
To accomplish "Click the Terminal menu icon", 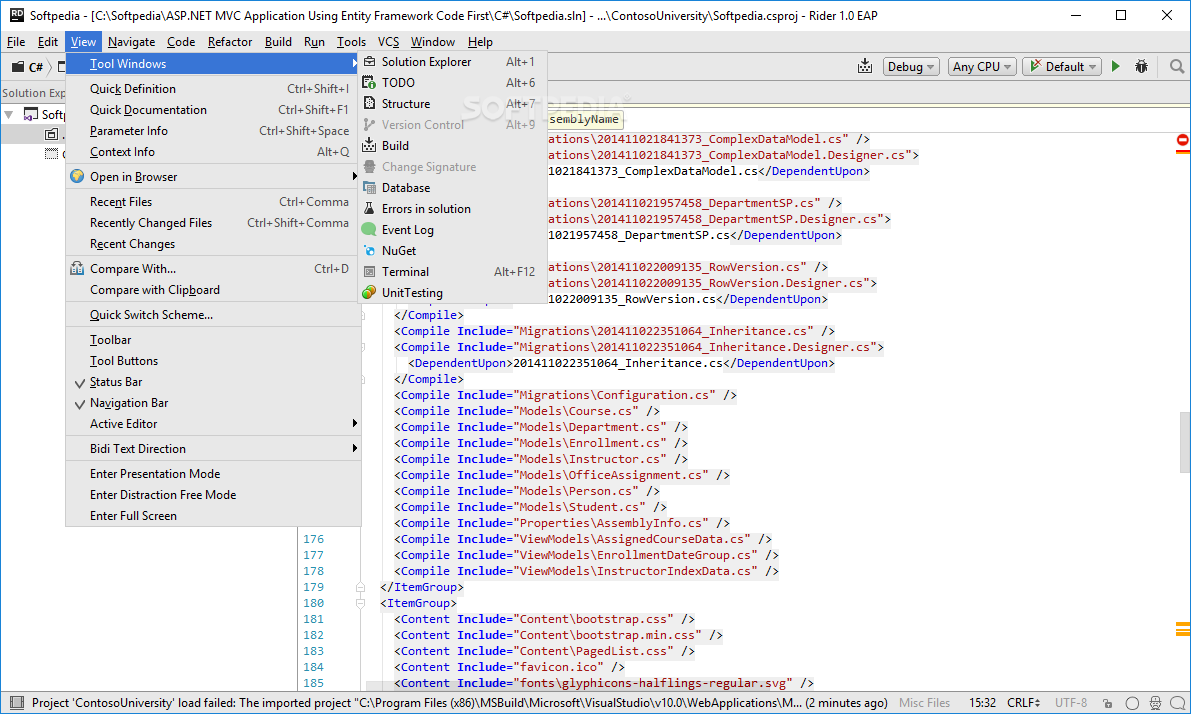I will (x=369, y=271).
